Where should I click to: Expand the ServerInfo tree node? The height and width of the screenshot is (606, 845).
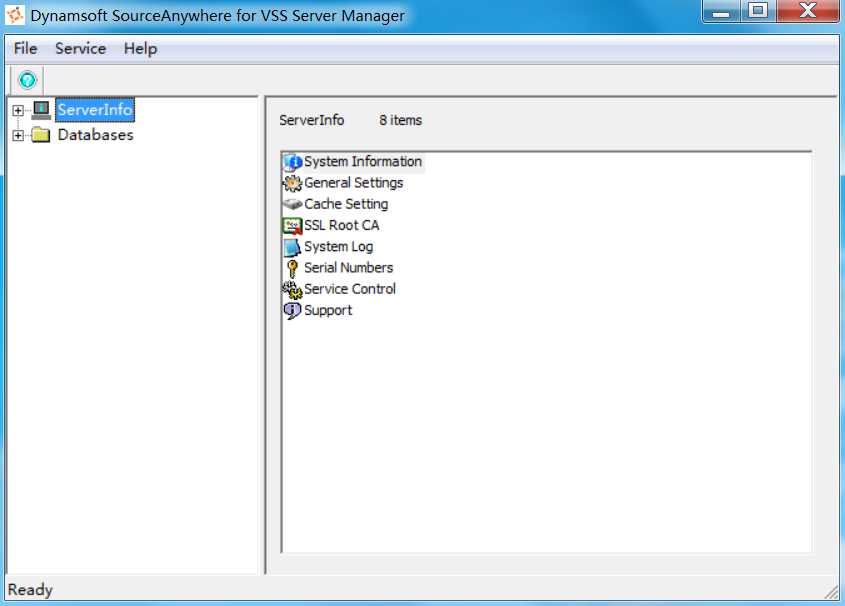(x=18, y=110)
